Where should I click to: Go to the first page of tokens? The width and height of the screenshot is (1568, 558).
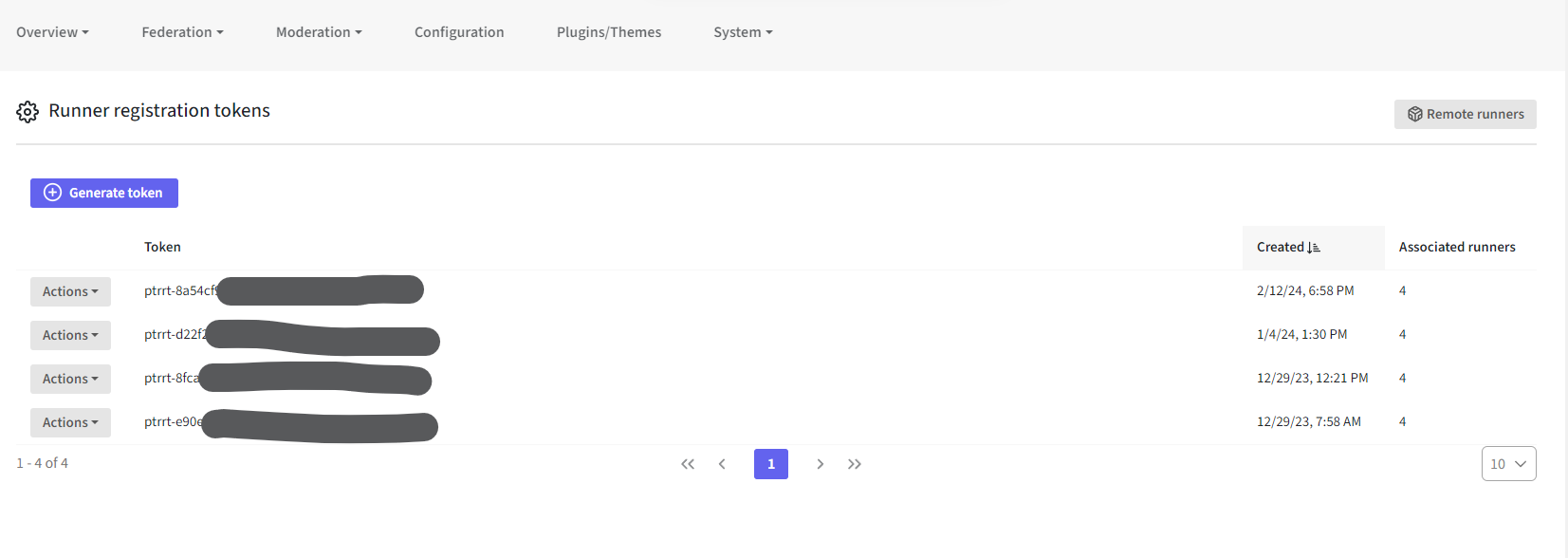(x=688, y=464)
